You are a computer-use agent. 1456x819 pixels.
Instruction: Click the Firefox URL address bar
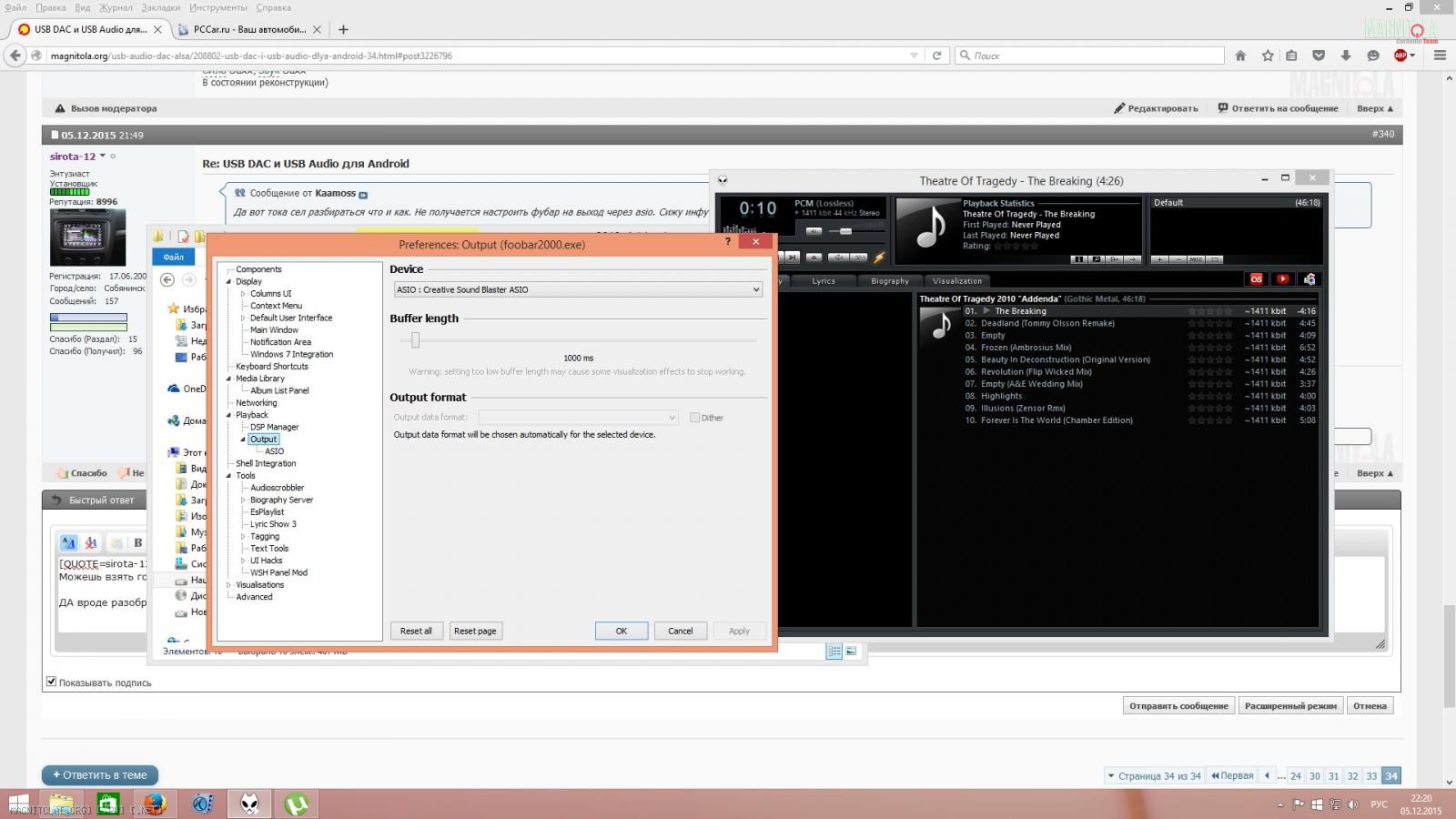click(x=473, y=56)
